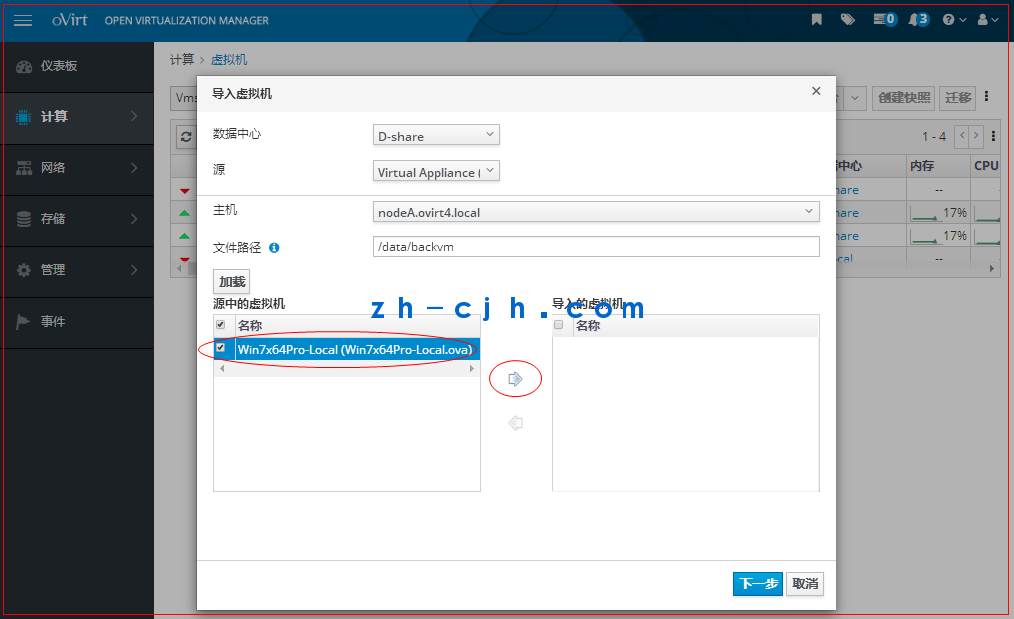The image size is (1014, 619).
Task: Click the network icon in sidebar
Action: coord(24,168)
